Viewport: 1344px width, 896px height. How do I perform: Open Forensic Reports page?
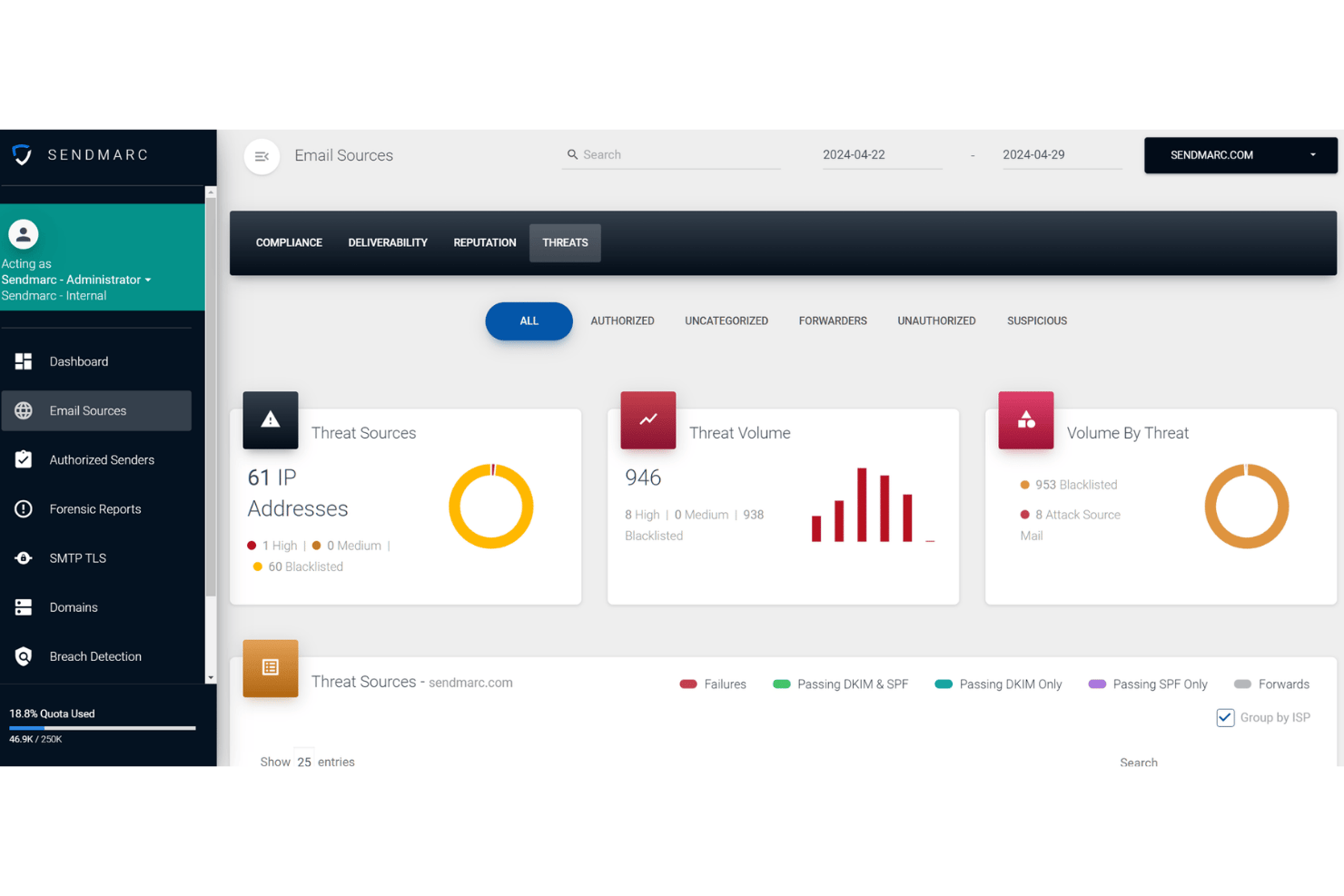pyautogui.click(x=96, y=508)
